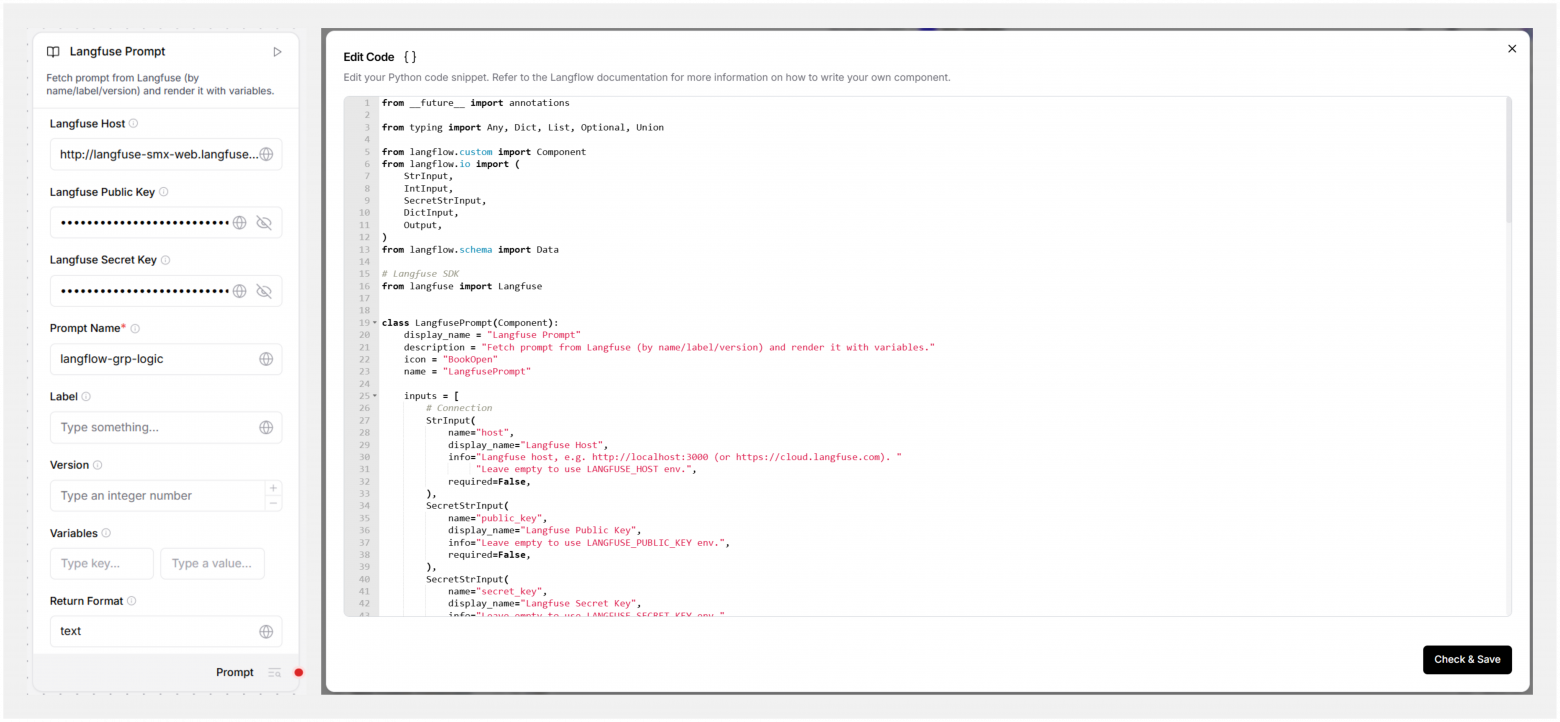Click code line 'name="secret_key",'
Screen dimensions: 1560x722
click(497, 591)
